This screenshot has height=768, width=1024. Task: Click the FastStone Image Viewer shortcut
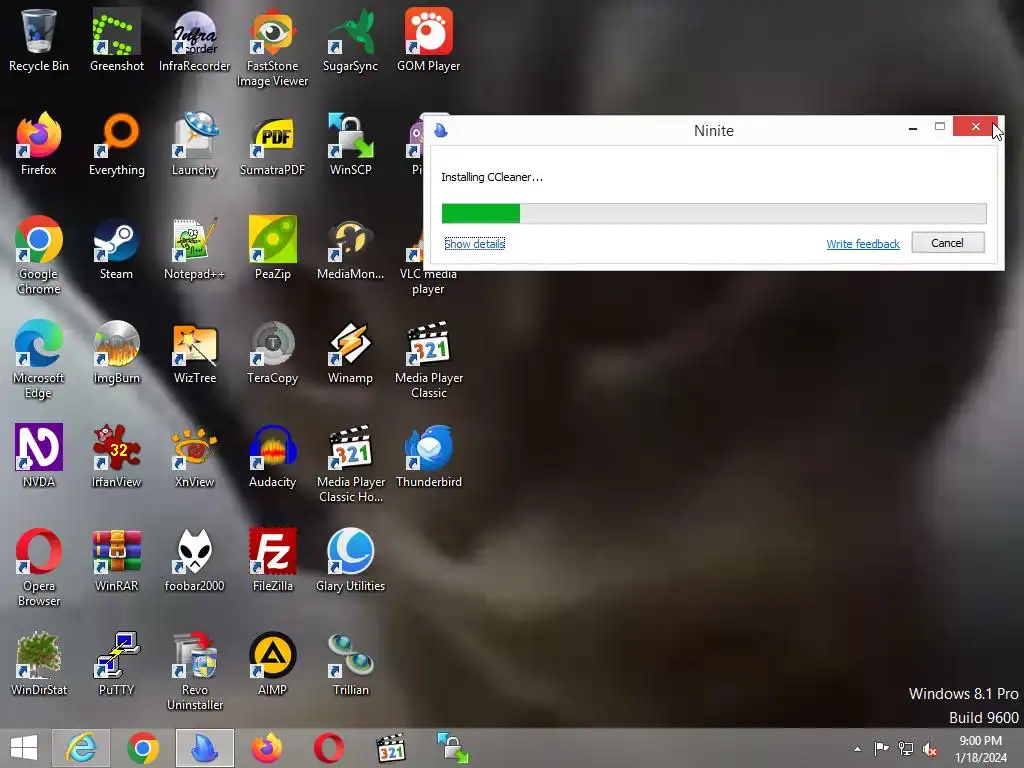click(272, 48)
